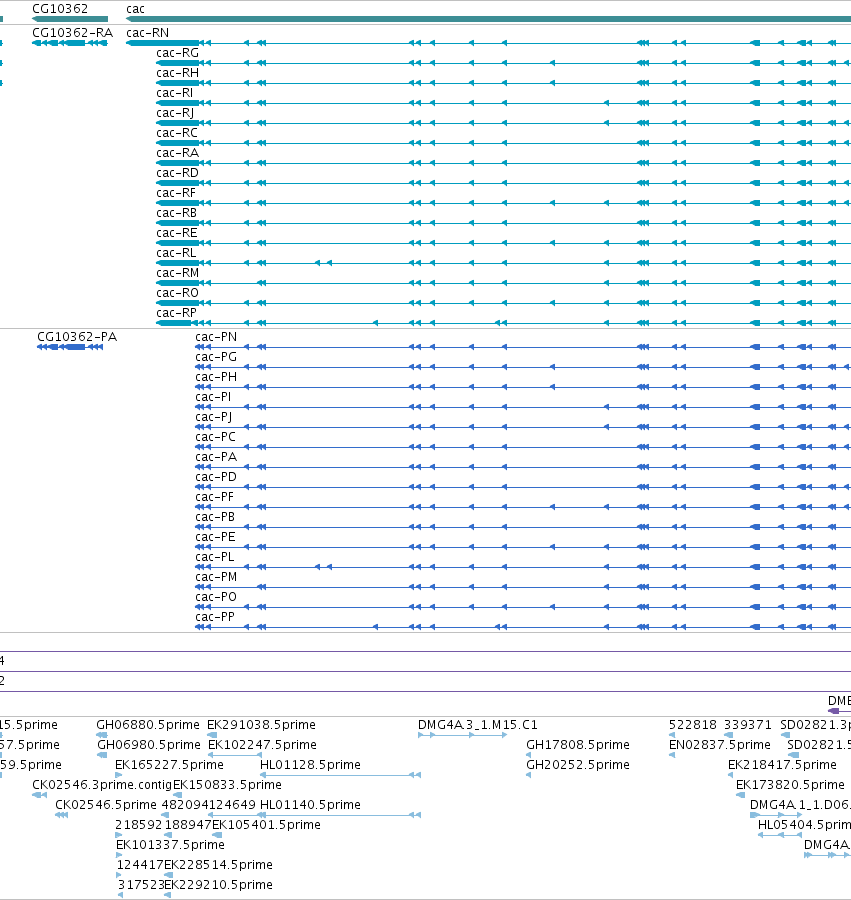This screenshot has width=851, height=900.
Task: Open the EK101337.5prime EST entry
Action: (x=170, y=845)
